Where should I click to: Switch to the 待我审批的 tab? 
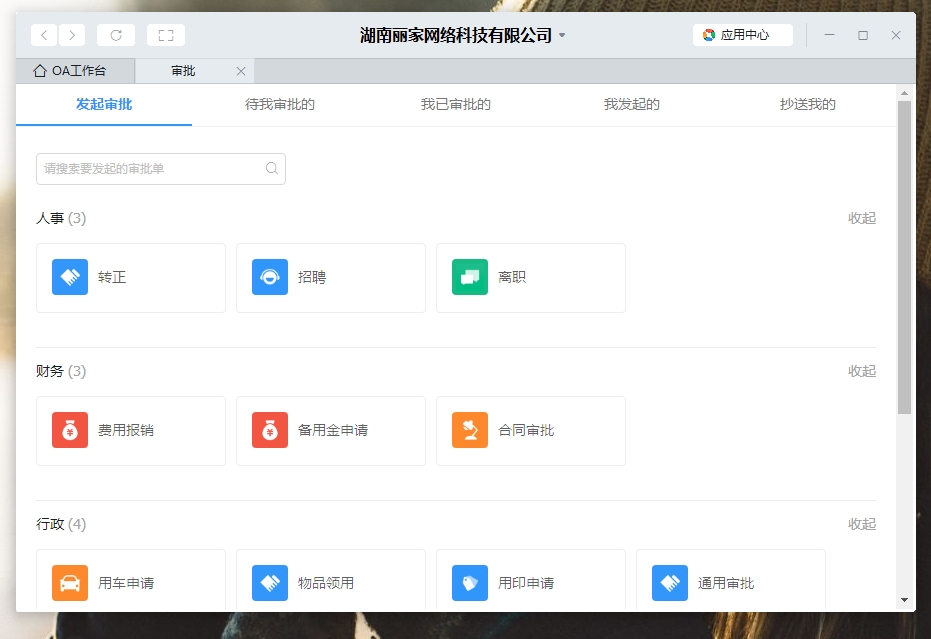(x=280, y=104)
